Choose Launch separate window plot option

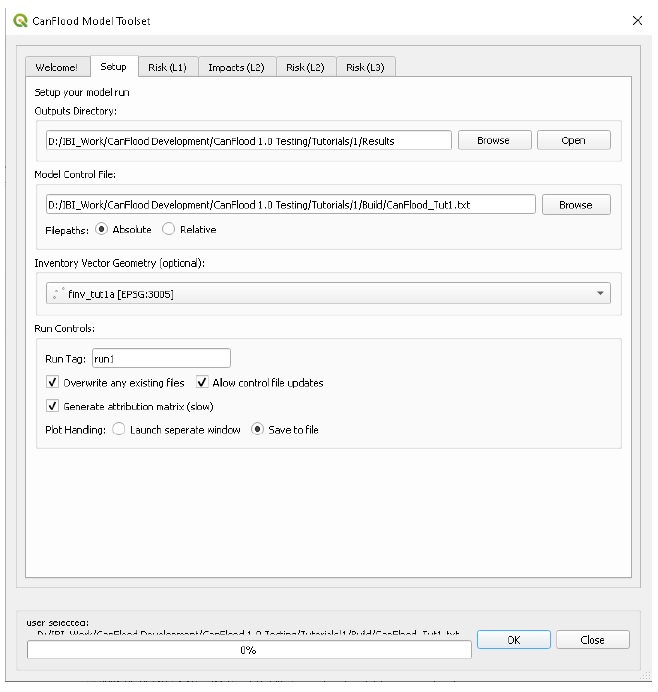[x=119, y=429]
